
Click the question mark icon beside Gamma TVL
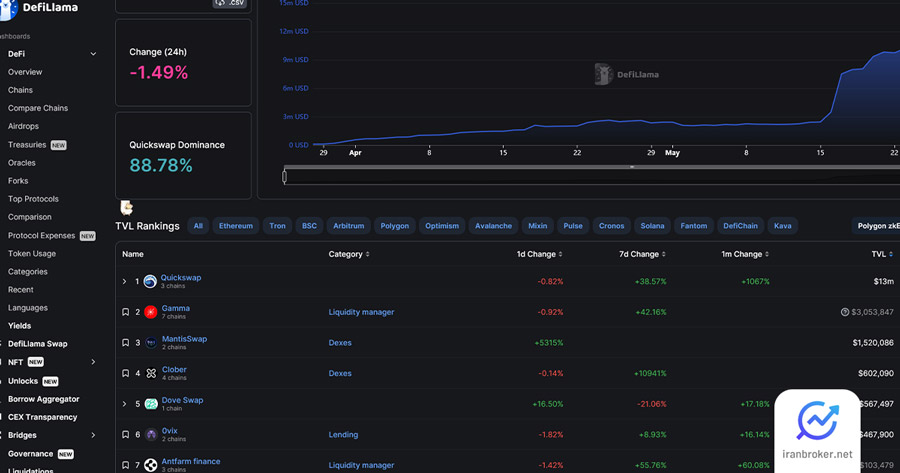[845, 312]
